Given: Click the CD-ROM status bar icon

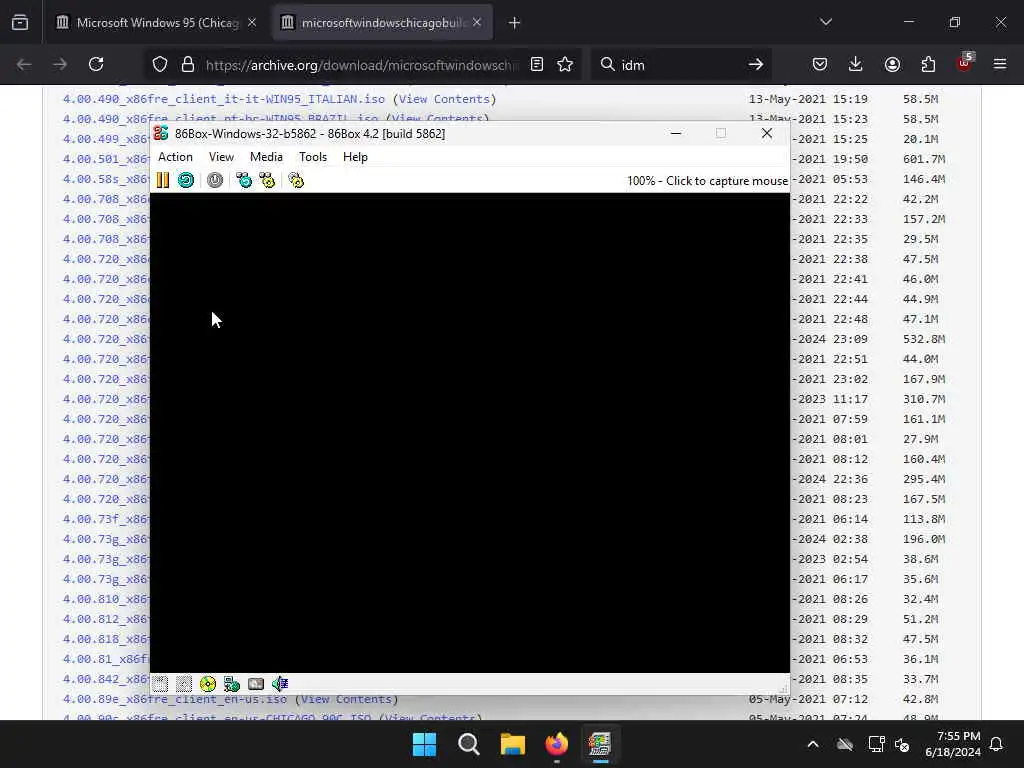Looking at the screenshot, I should click(x=208, y=684).
